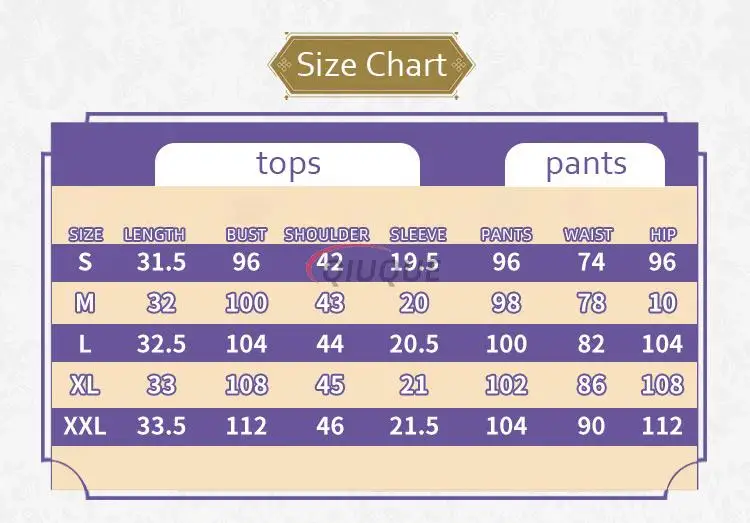Select the XXL size row label
This screenshot has height=523, width=750.
[85, 426]
